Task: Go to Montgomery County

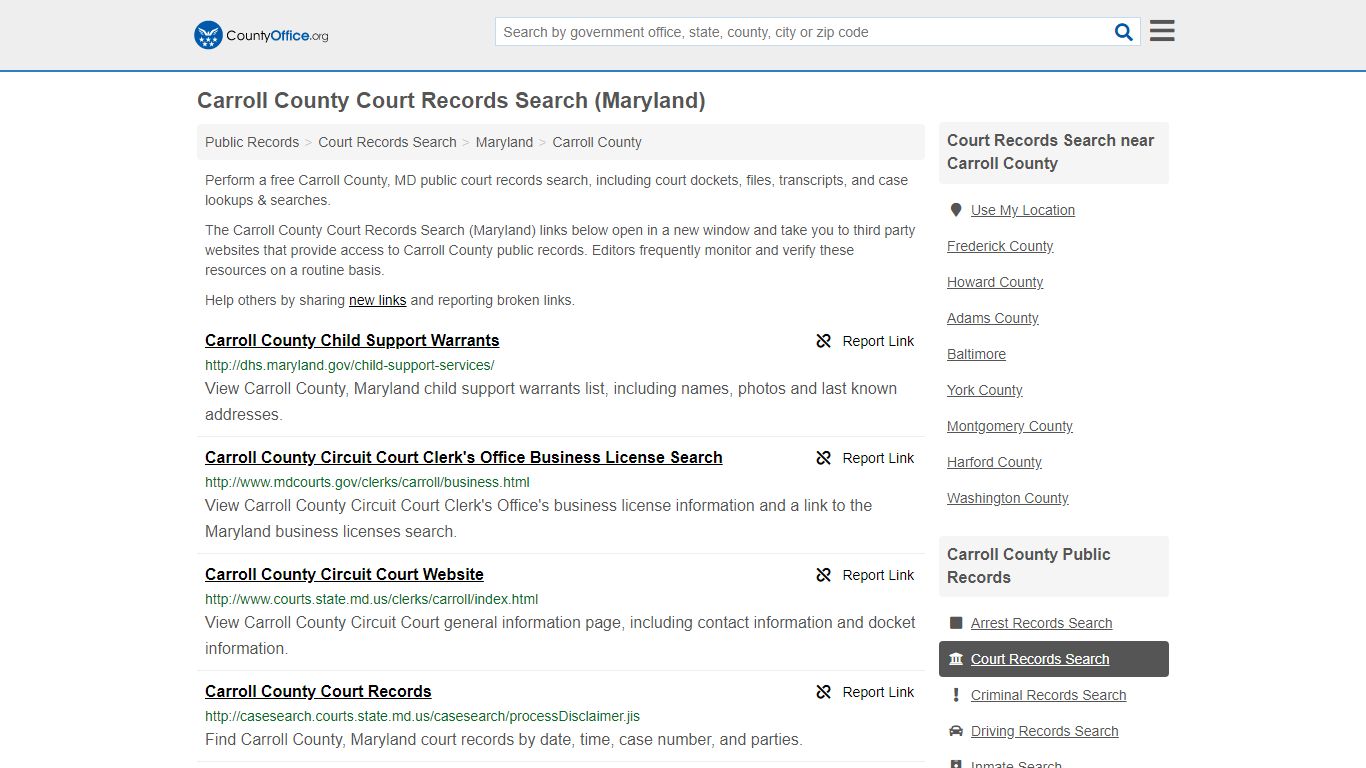Action: pos(1010,426)
